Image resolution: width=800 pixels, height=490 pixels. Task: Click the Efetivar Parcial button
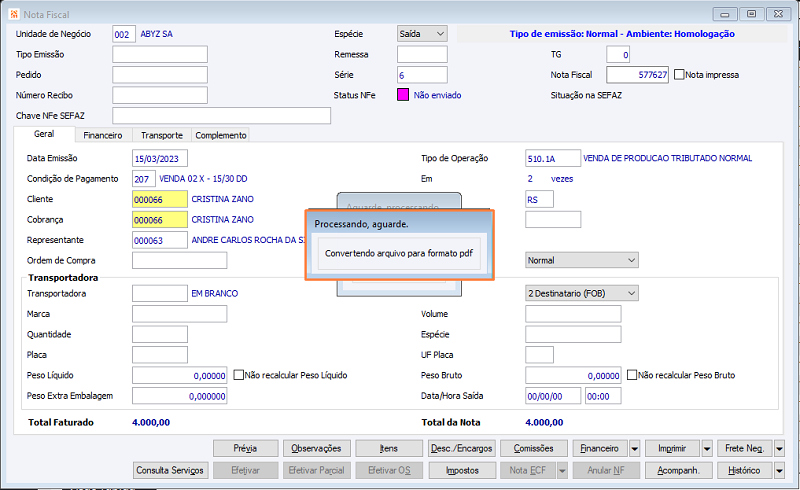(316, 471)
